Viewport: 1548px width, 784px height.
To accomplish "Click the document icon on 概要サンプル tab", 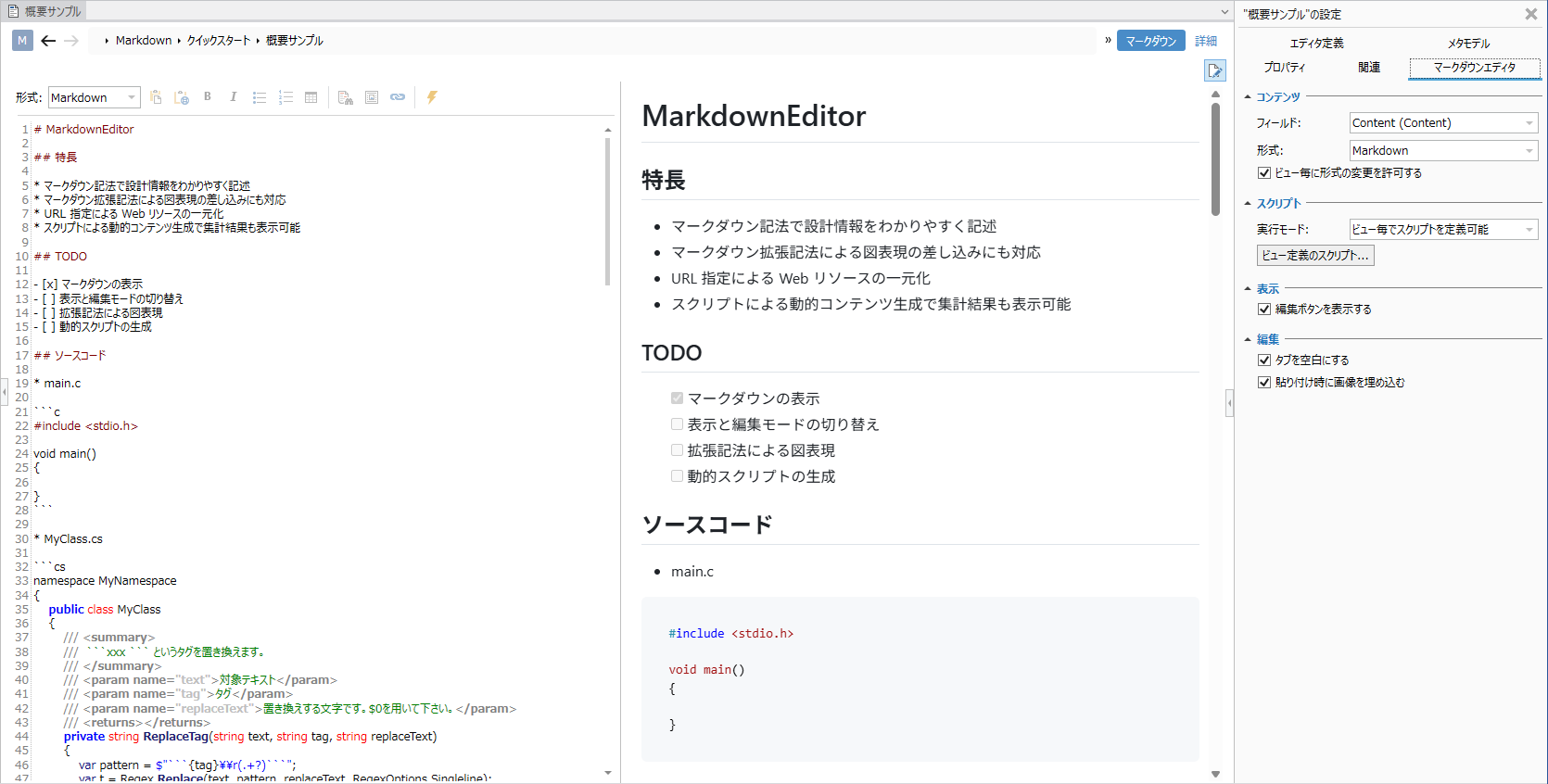I will [x=13, y=11].
